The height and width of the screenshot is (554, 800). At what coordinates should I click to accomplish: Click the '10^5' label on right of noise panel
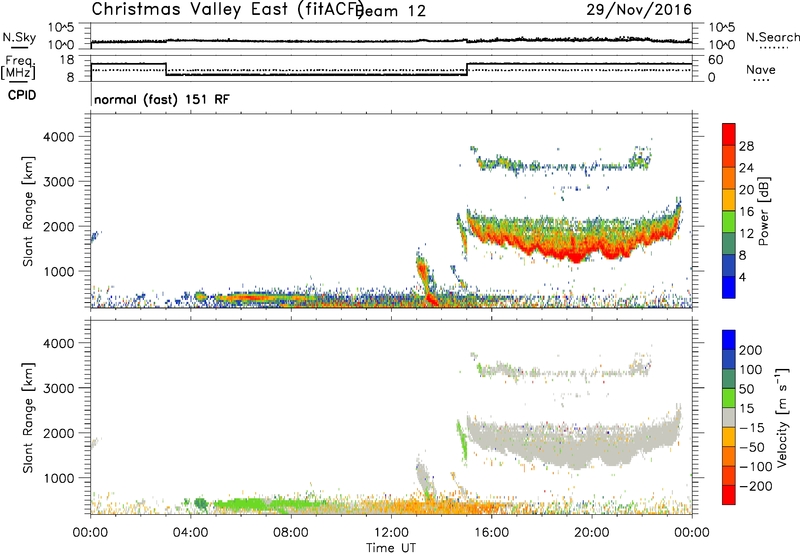721,27
